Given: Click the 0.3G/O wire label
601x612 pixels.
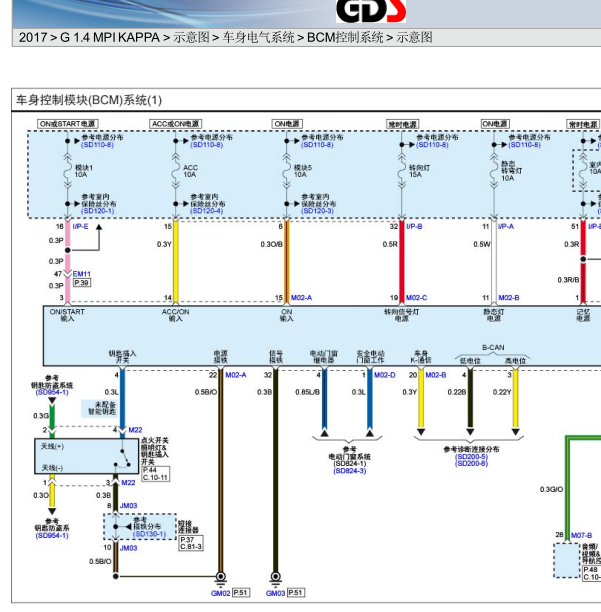Looking at the screenshot, I should (551, 489).
